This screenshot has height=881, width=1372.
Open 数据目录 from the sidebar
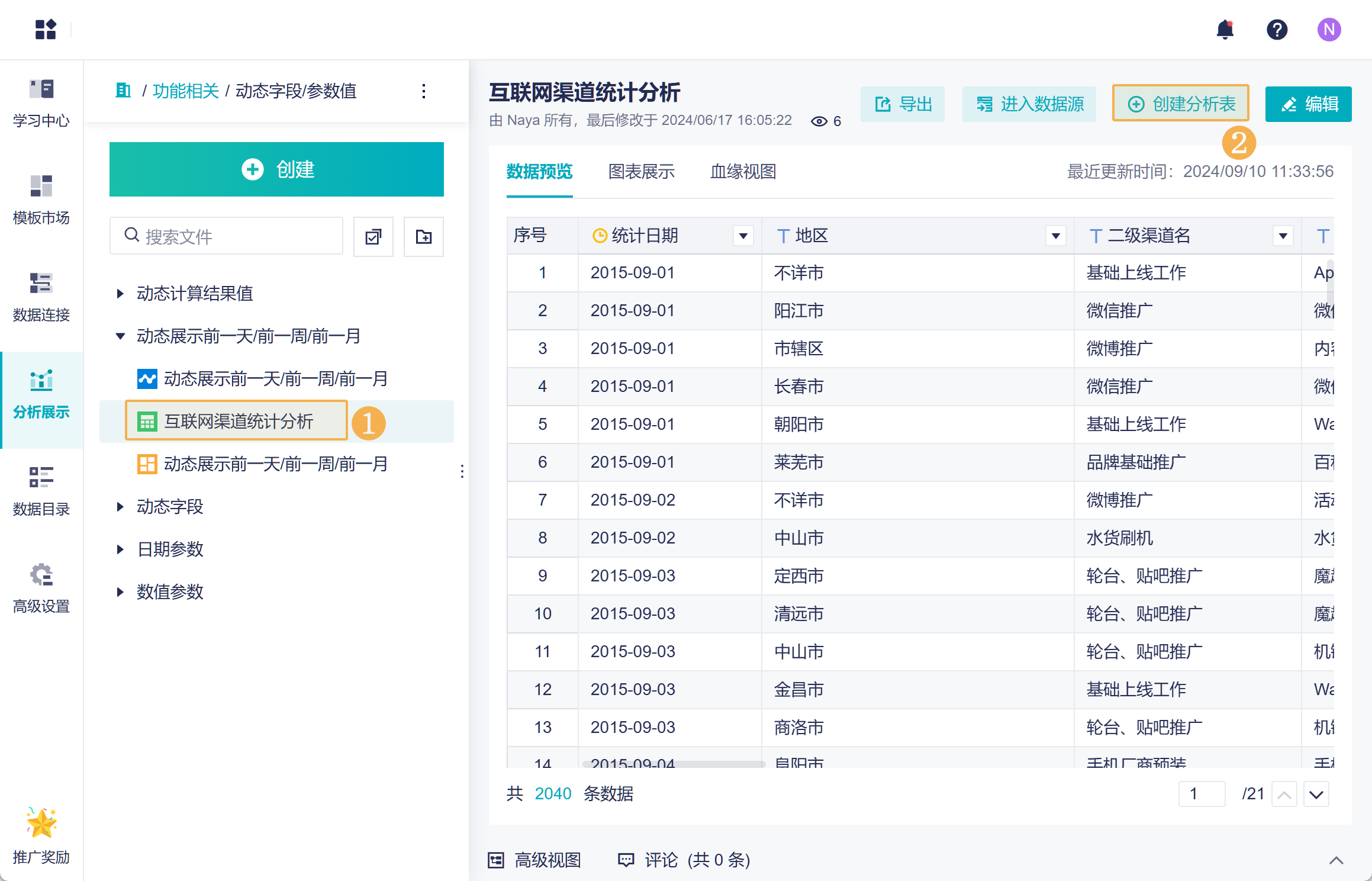point(41,491)
